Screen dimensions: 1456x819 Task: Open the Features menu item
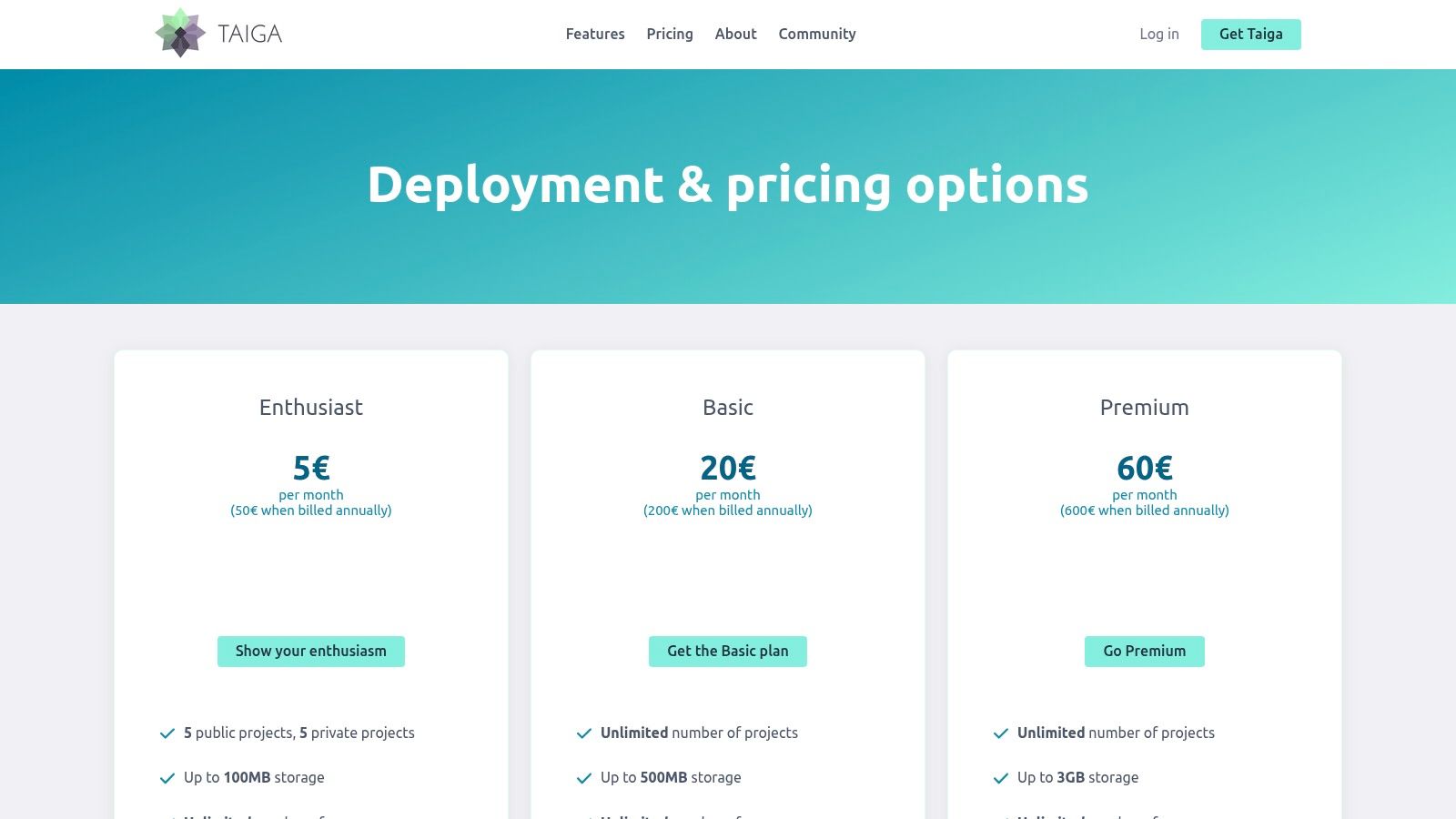[595, 34]
